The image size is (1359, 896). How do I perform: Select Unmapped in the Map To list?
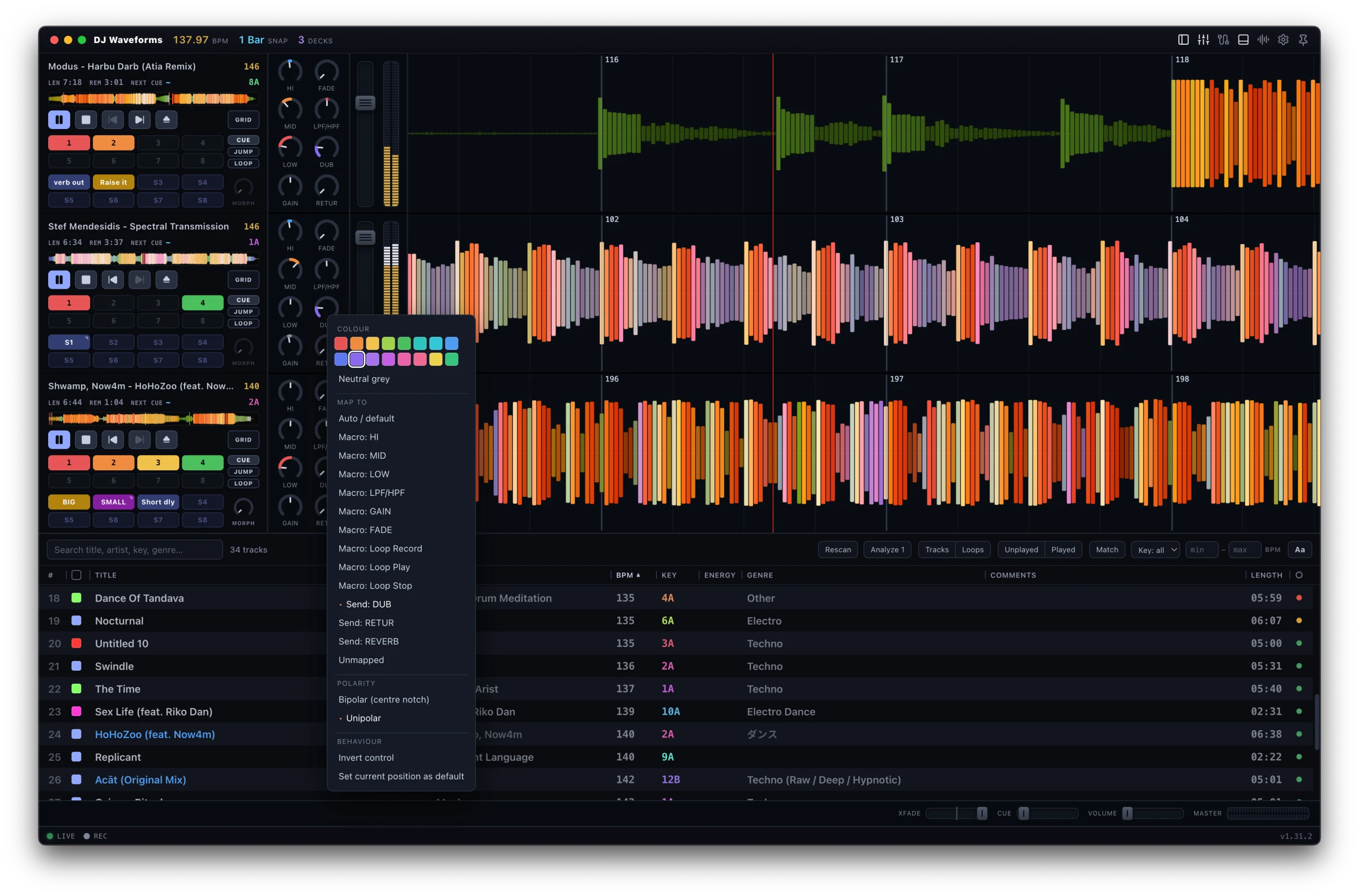tap(400, 659)
